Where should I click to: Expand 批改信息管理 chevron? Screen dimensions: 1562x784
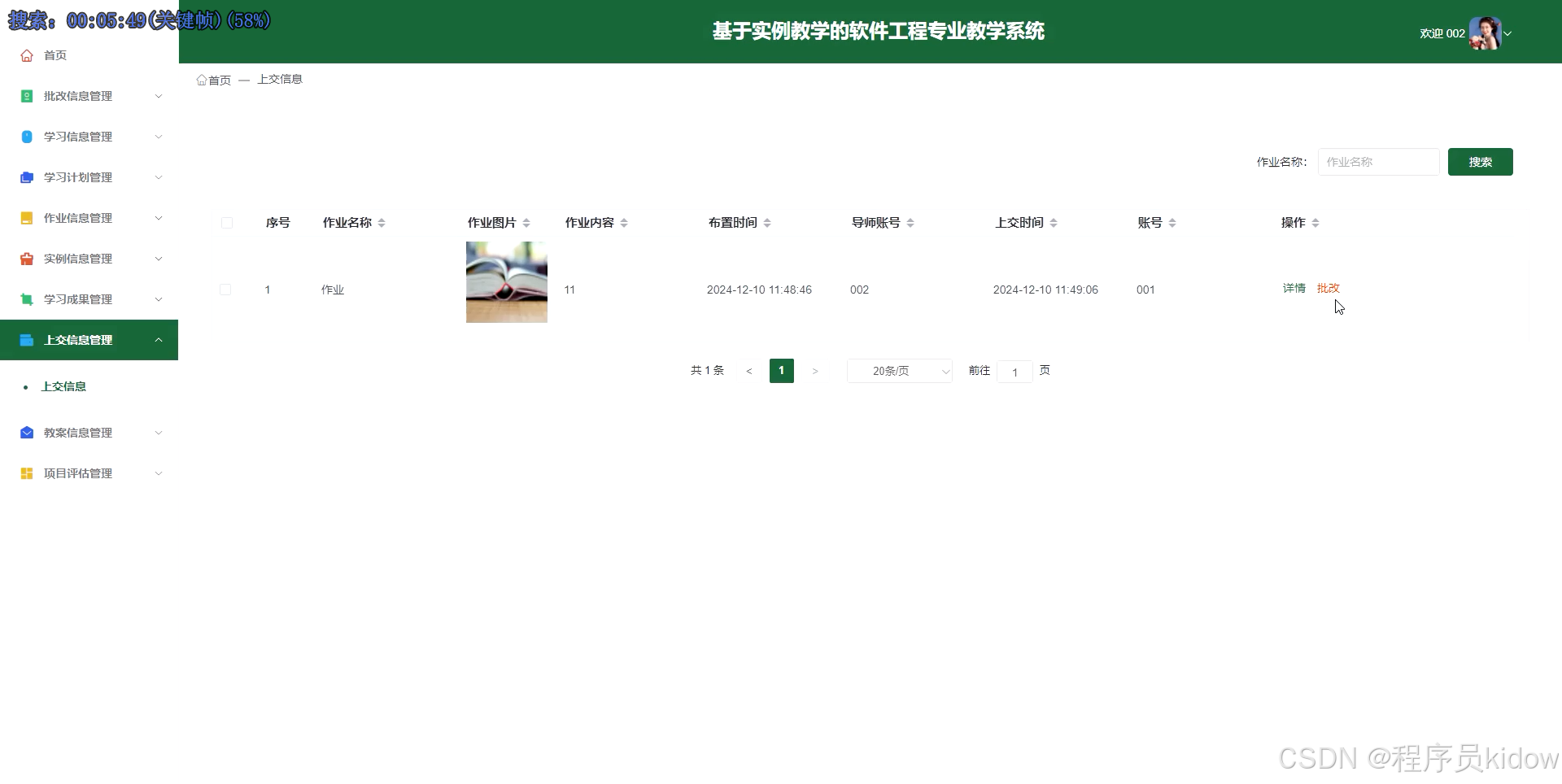coord(159,96)
